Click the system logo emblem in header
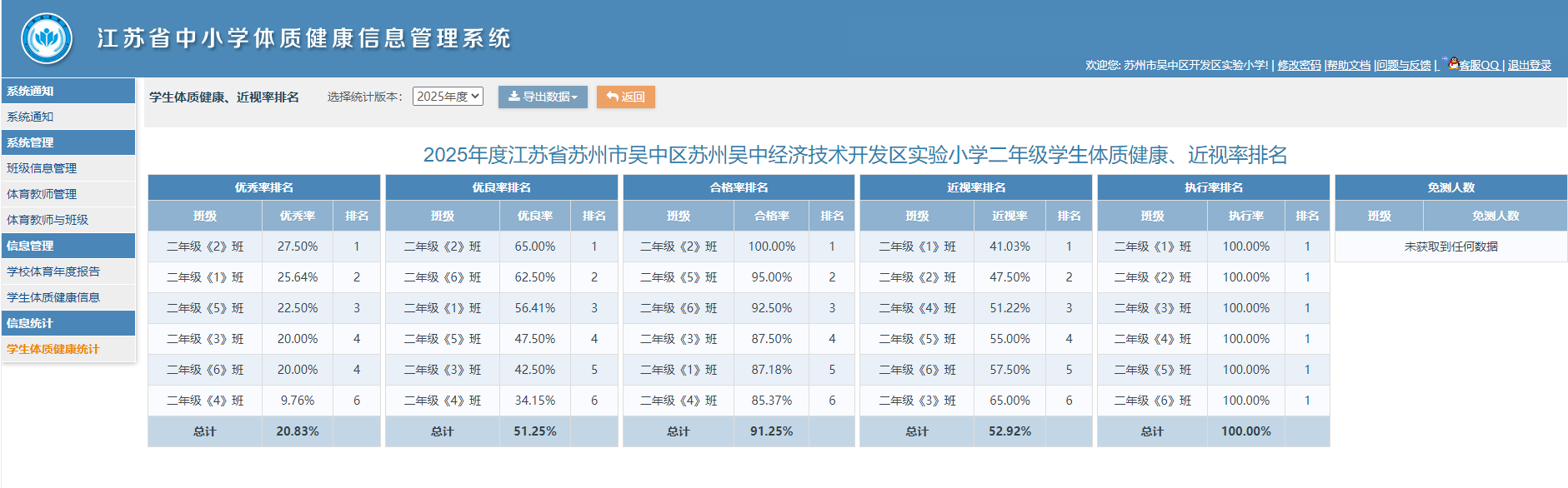The image size is (1568, 488). (47, 38)
